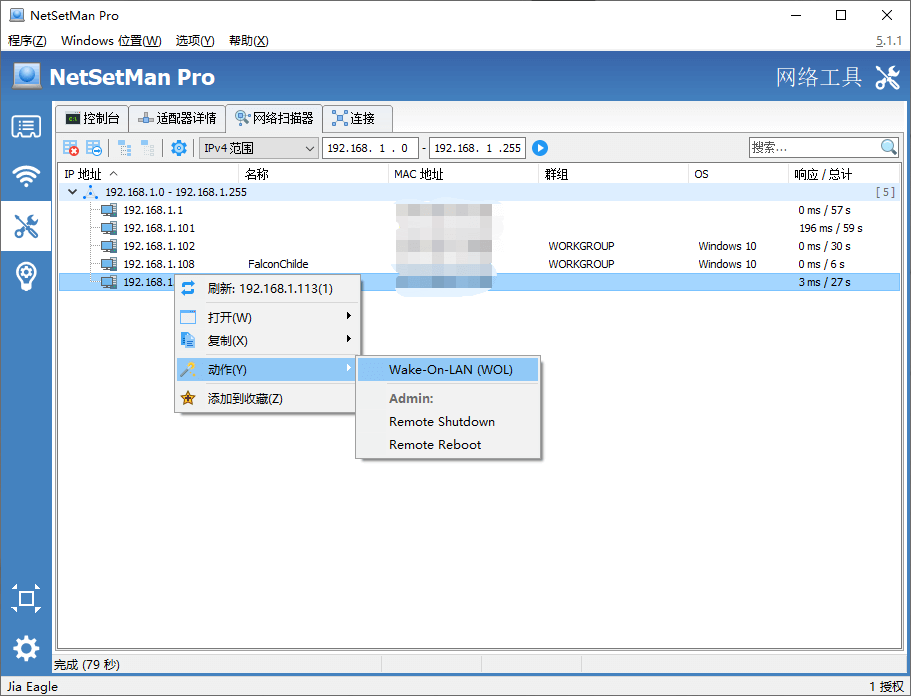Expand the 复制(X) submenu arrow
911x696 pixels.
pyautogui.click(x=349, y=339)
